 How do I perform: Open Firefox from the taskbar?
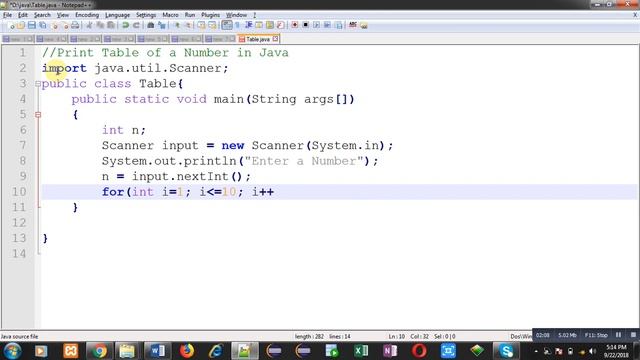coord(187,351)
